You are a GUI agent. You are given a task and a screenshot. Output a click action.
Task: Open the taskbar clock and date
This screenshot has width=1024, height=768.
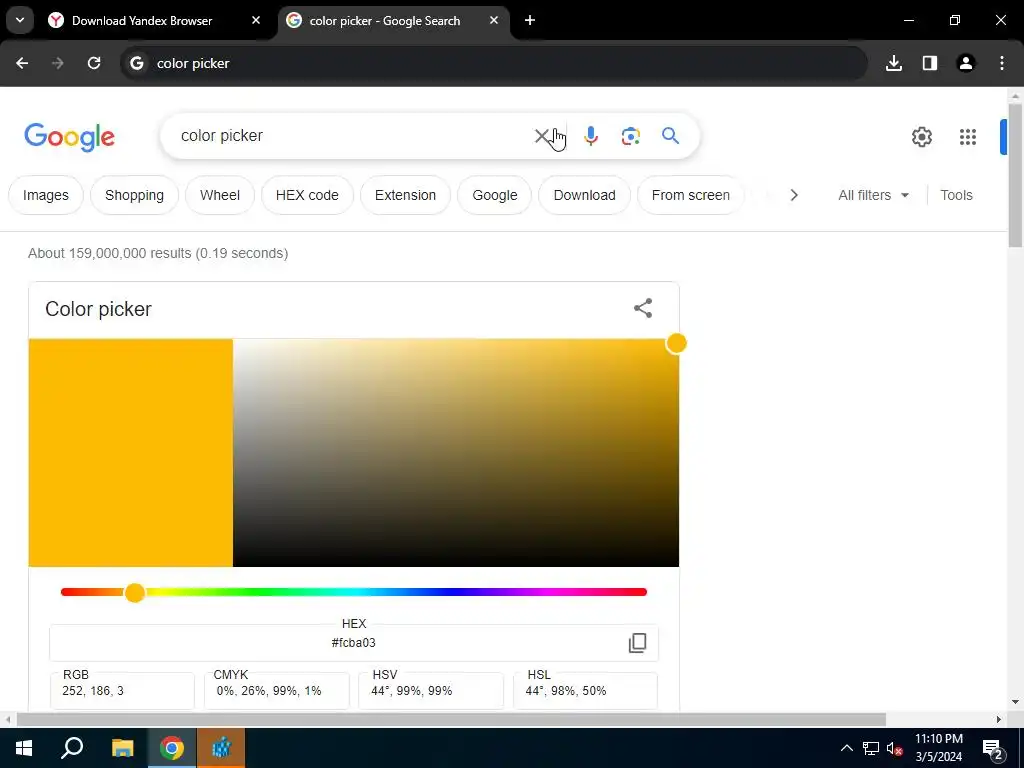[938, 748]
